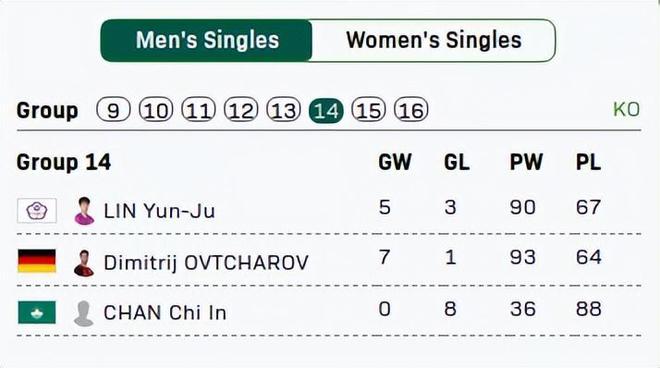Select group 10
660x368 pixels.
point(156,110)
